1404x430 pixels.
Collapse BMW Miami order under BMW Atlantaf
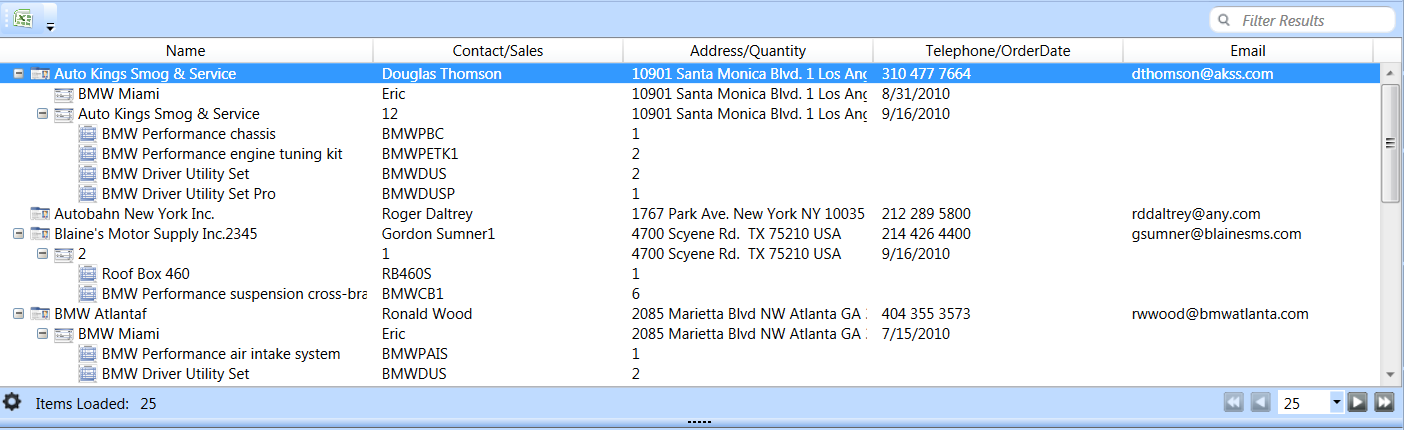click(x=42, y=334)
